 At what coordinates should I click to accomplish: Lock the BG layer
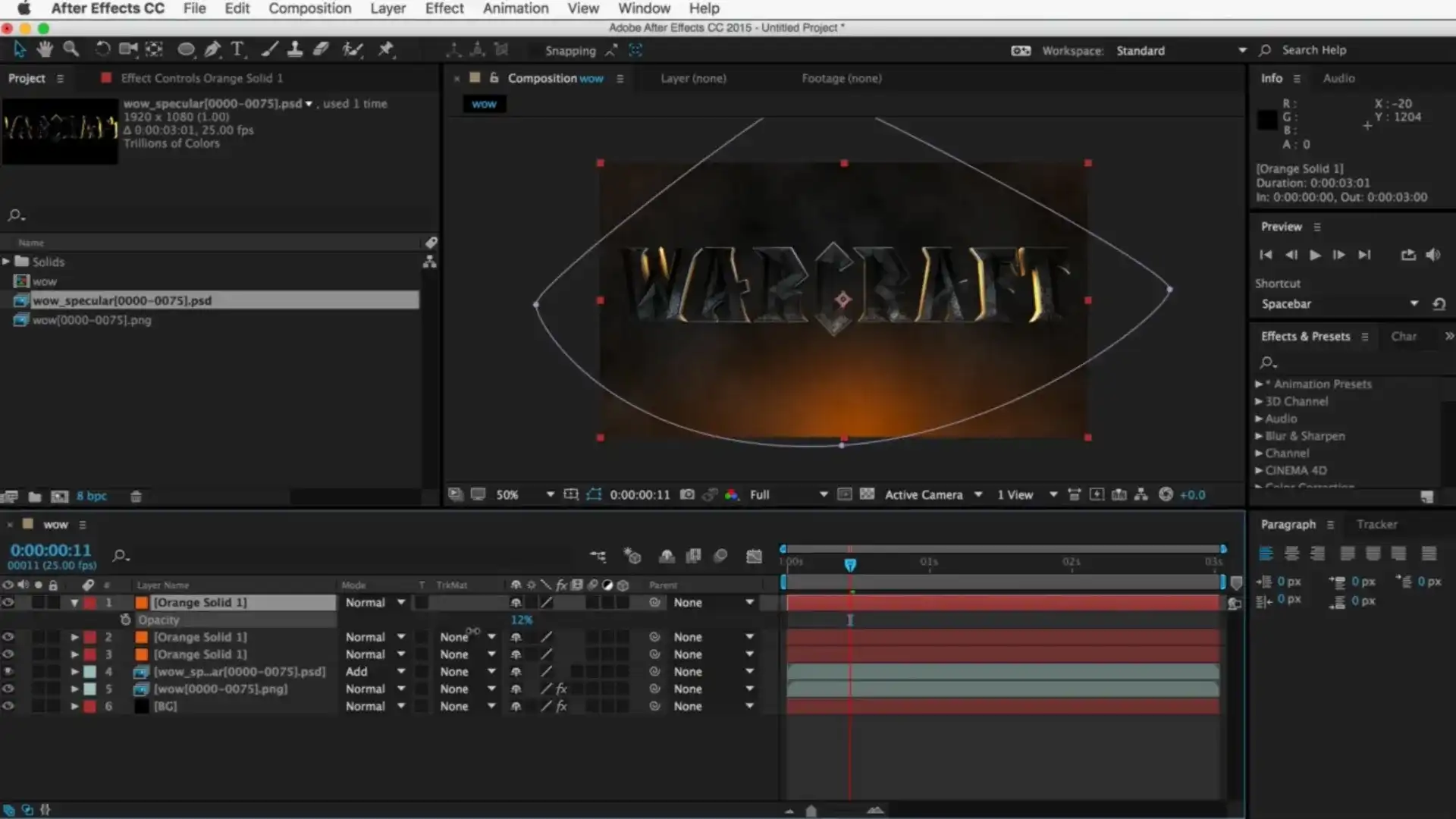[52, 706]
